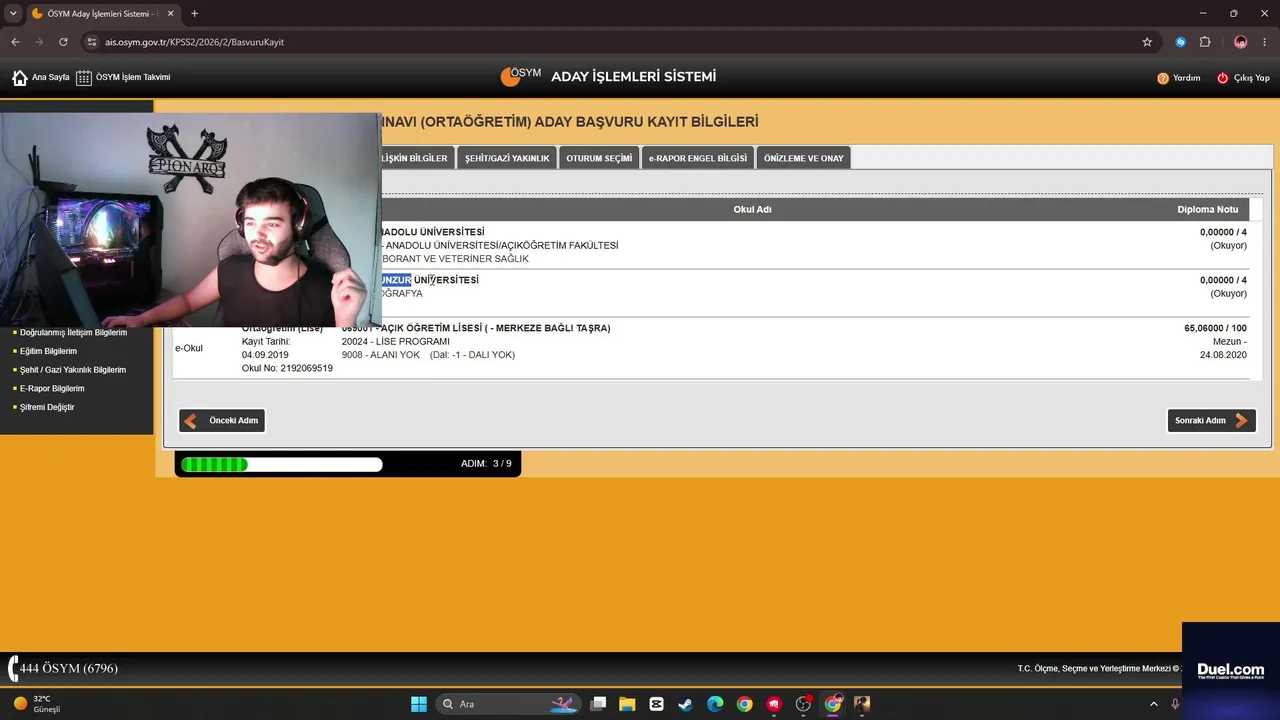Open Şehit / Gazi Yakınlık Bilgilerim
This screenshot has height=720, width=1280.
pos(73,370)
